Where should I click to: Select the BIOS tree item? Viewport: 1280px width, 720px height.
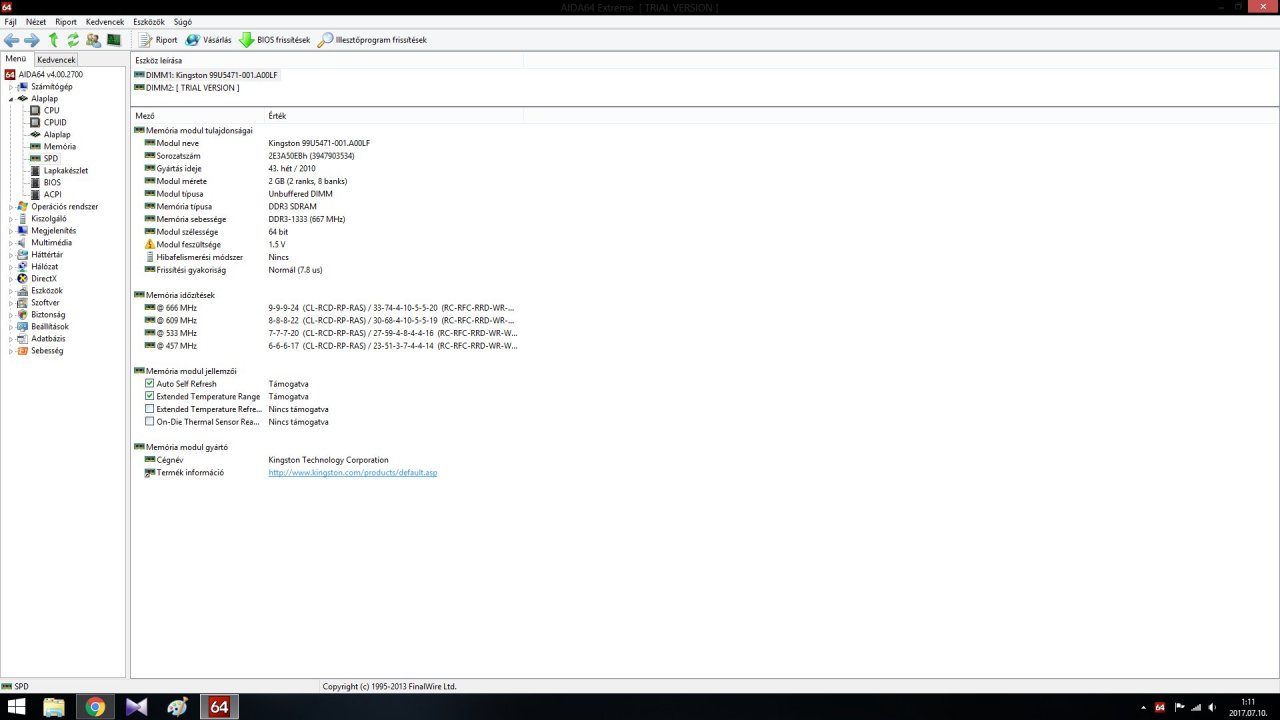coord(52,183)
